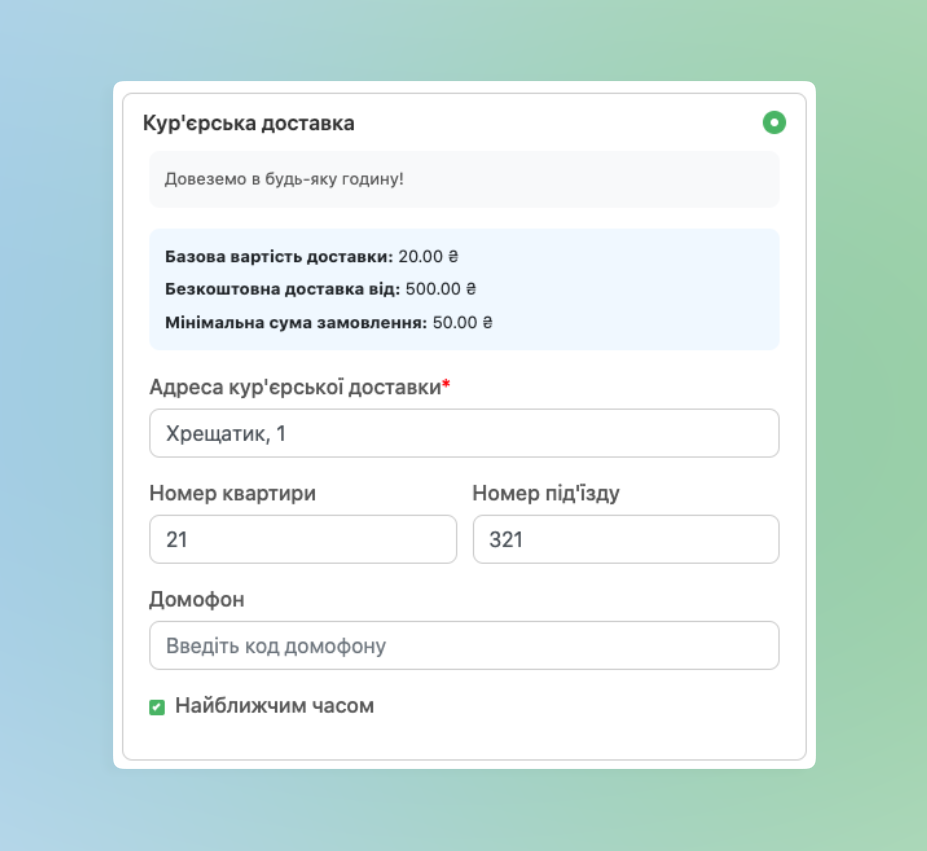927x851 pixels.
Task: Click the Довеземо в будь-яку годину note
Action: click(x=284, y=180)
